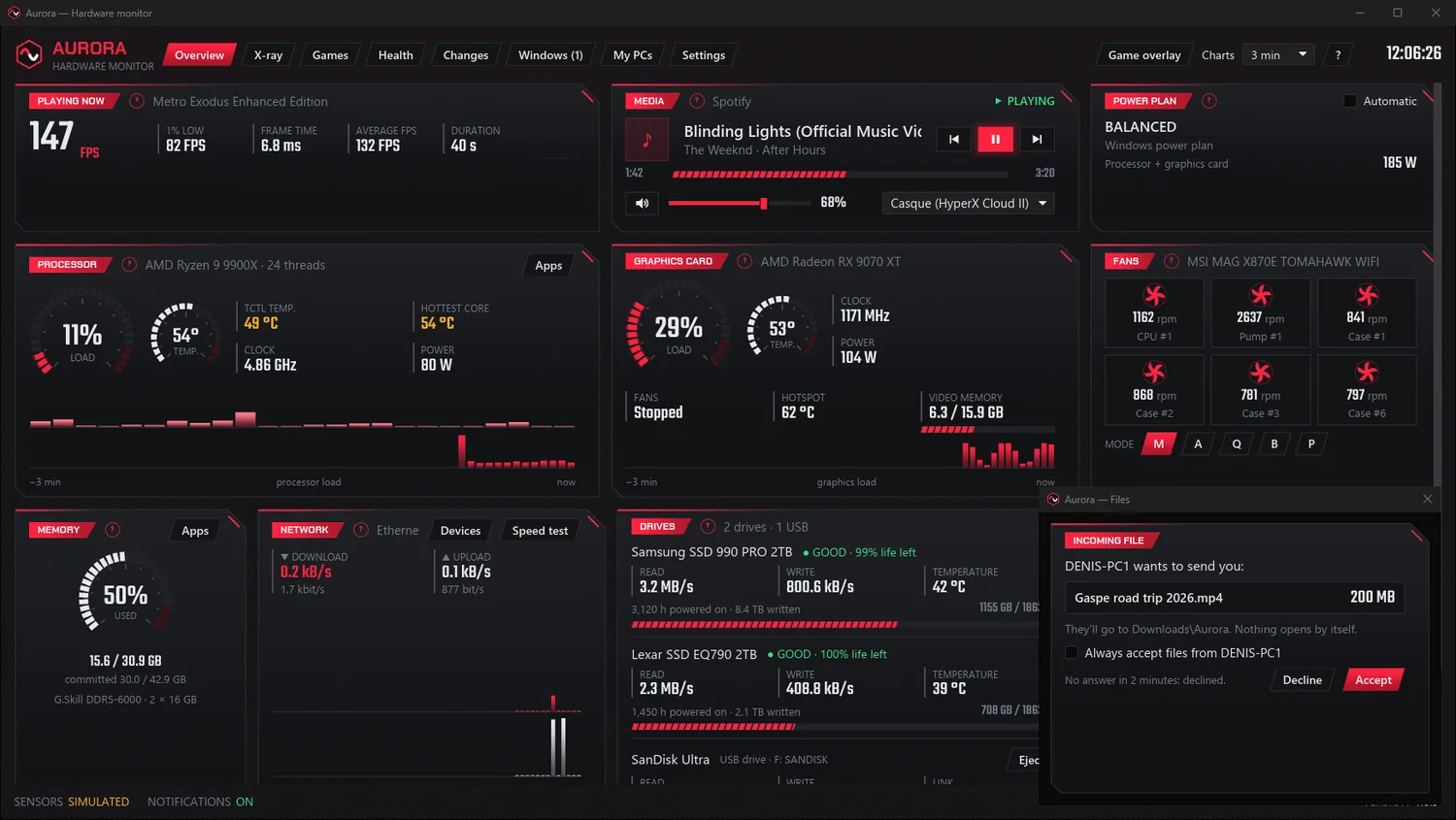Open the Settings tab
Screen dimensions: 1456x820
point(704,55)
